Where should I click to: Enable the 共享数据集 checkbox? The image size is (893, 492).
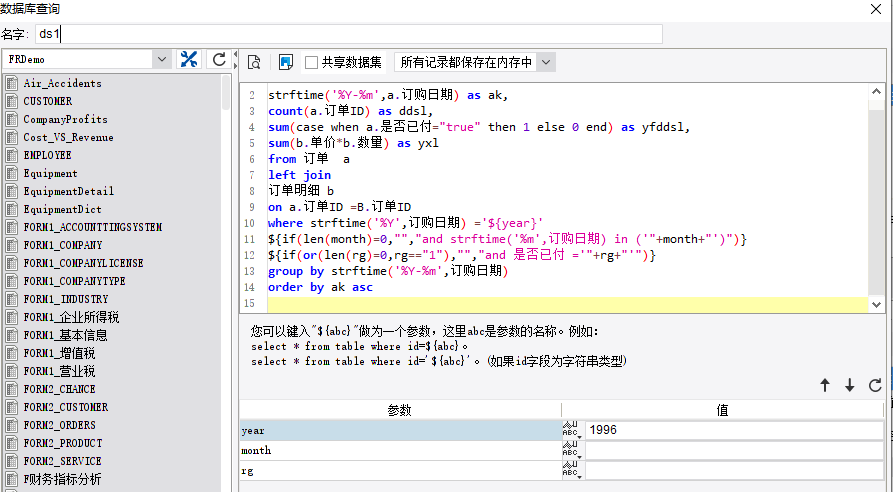click(x=312, y=63)
